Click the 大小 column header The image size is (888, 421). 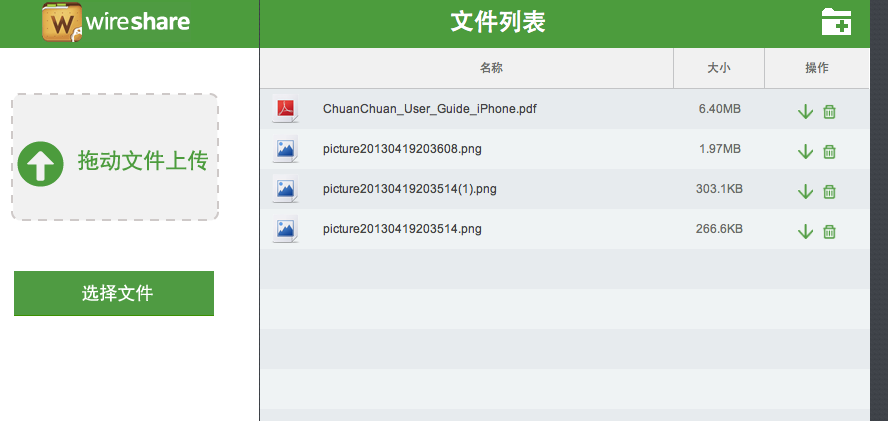coord(719,68)
